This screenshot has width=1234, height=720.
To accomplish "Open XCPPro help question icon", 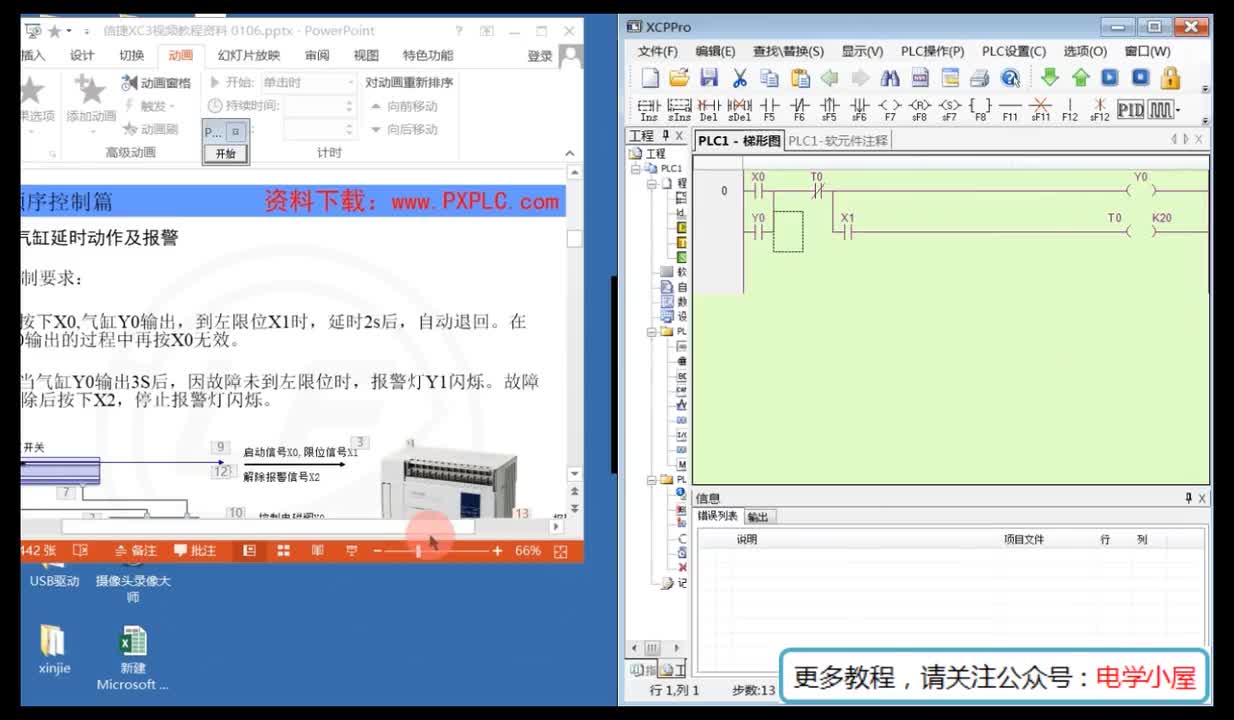I will point(1010,78).
